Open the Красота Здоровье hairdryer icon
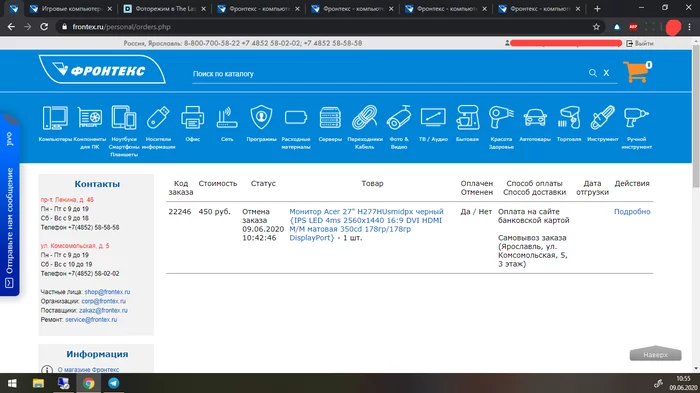Viewport: 700px width, 393px height. pos(501,118)
